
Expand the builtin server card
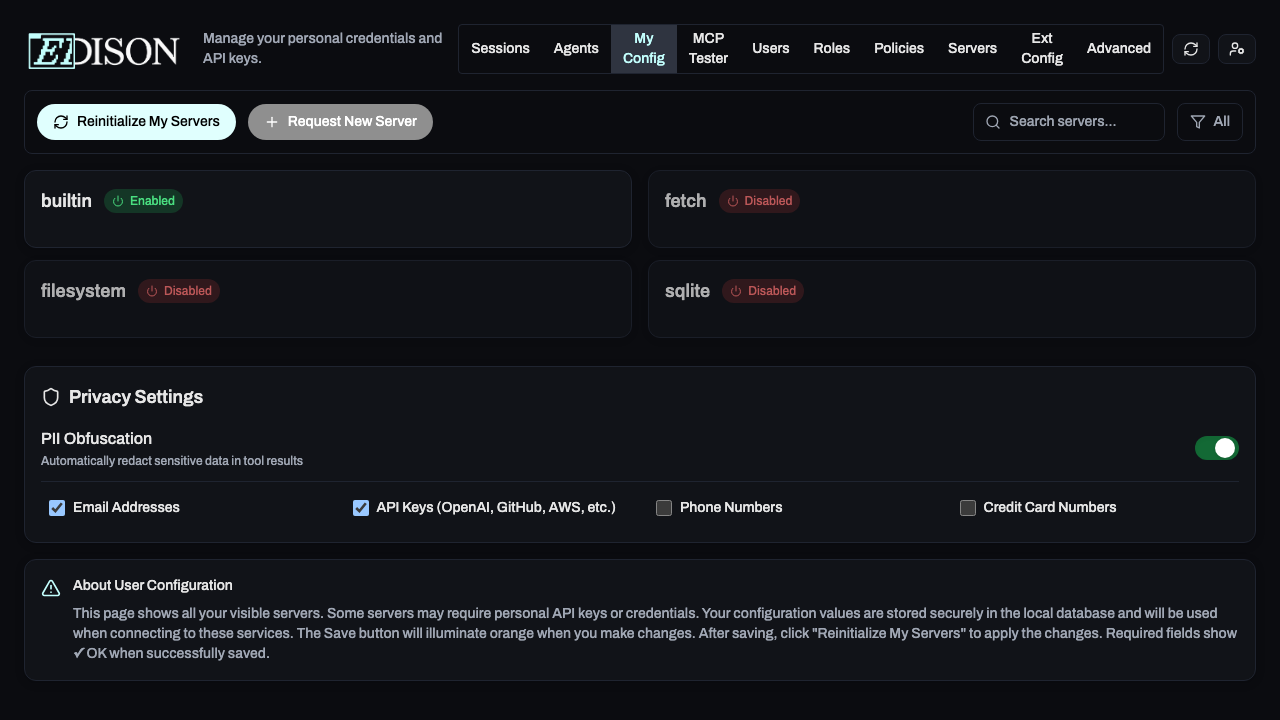click(327, 209)
